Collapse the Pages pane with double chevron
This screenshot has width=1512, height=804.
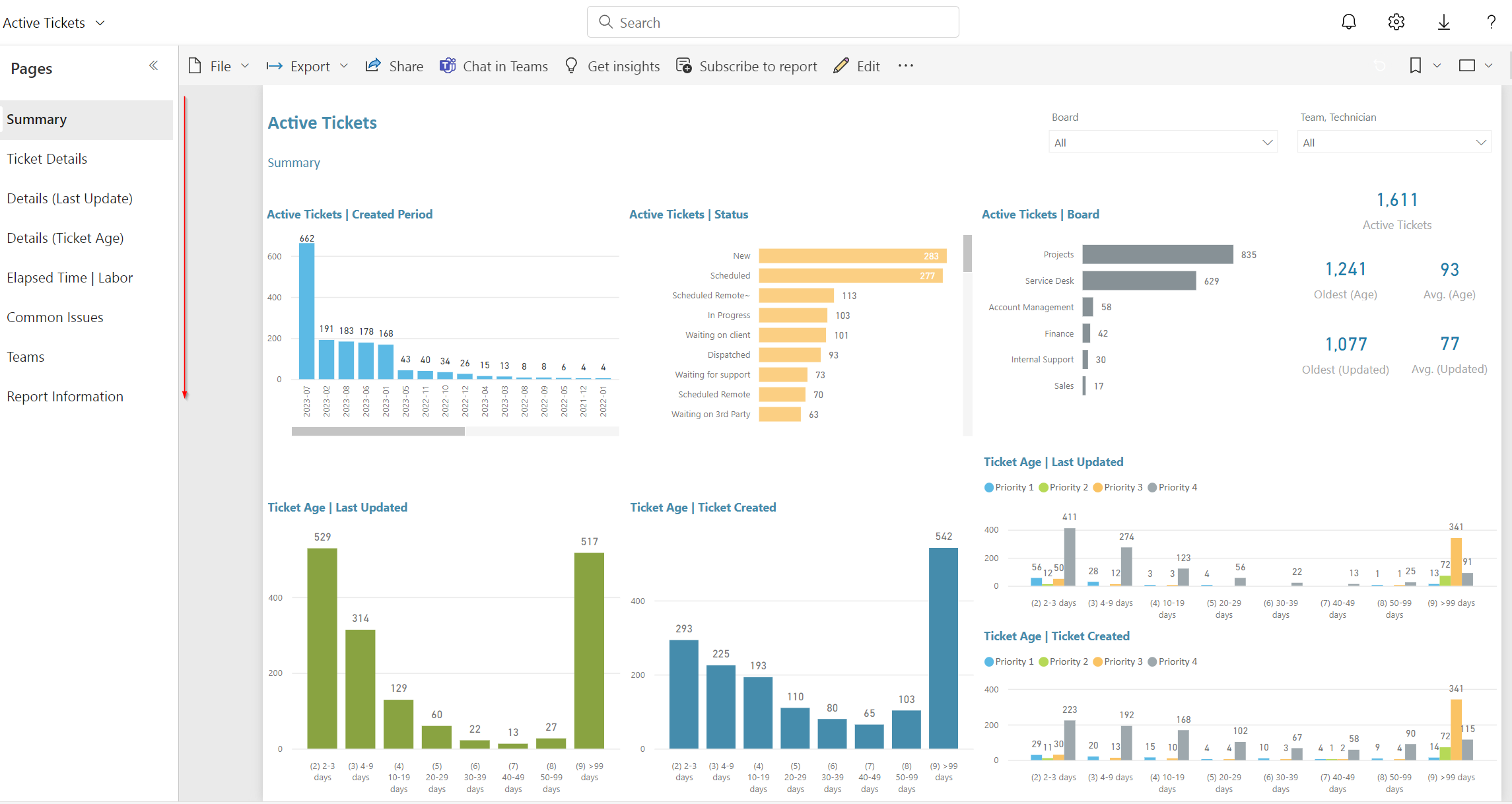(153, 65)
